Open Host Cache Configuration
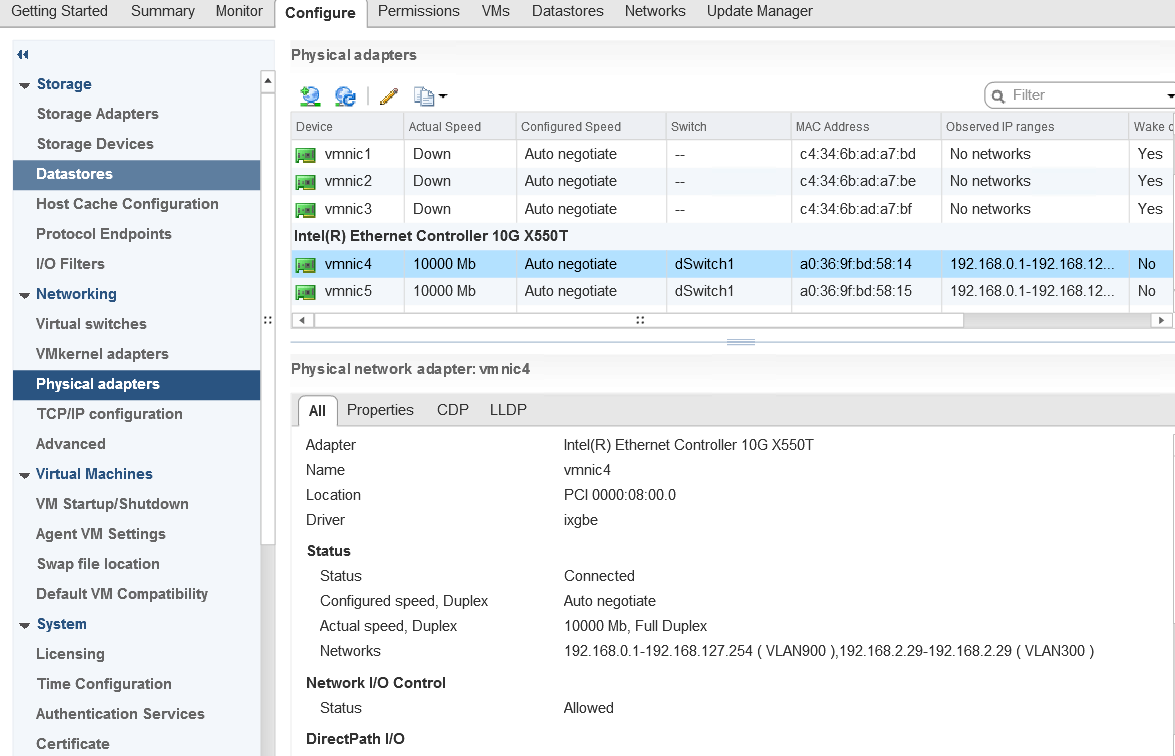 pyautogui.click(x=127, y=204)
